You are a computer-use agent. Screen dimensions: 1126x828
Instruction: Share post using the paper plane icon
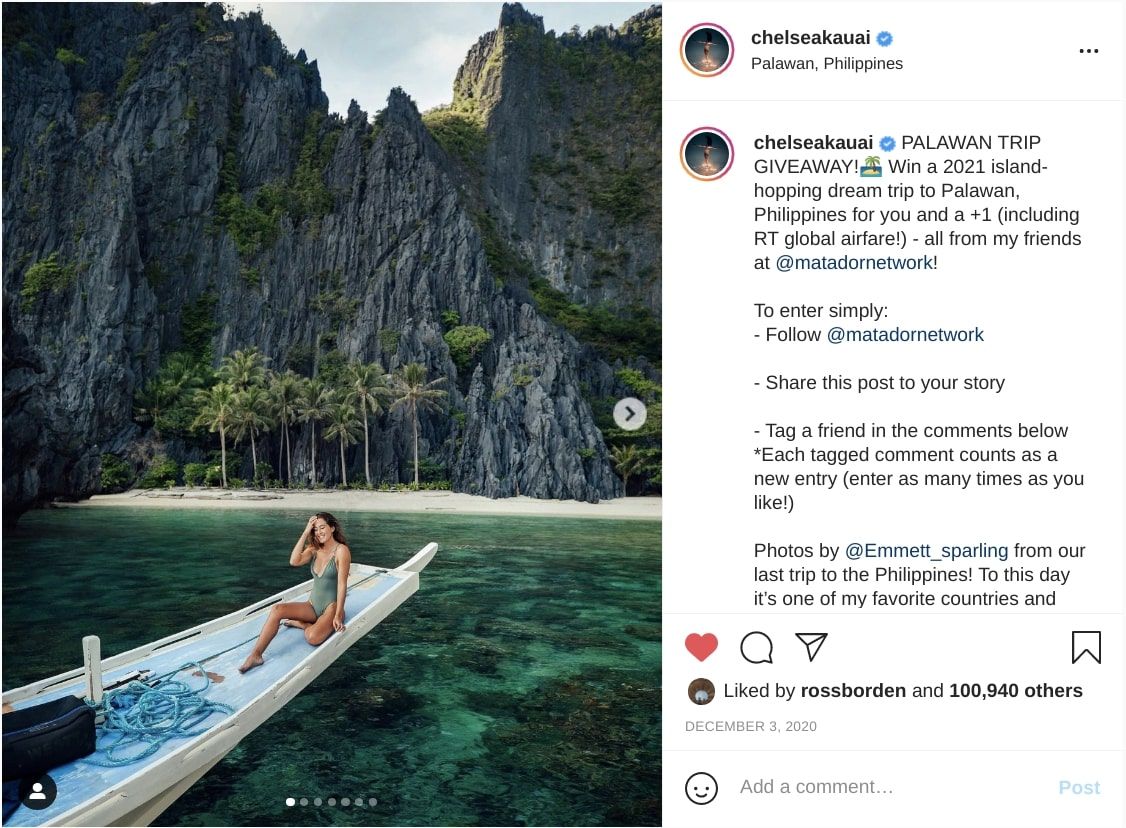[x=811, y=647]
